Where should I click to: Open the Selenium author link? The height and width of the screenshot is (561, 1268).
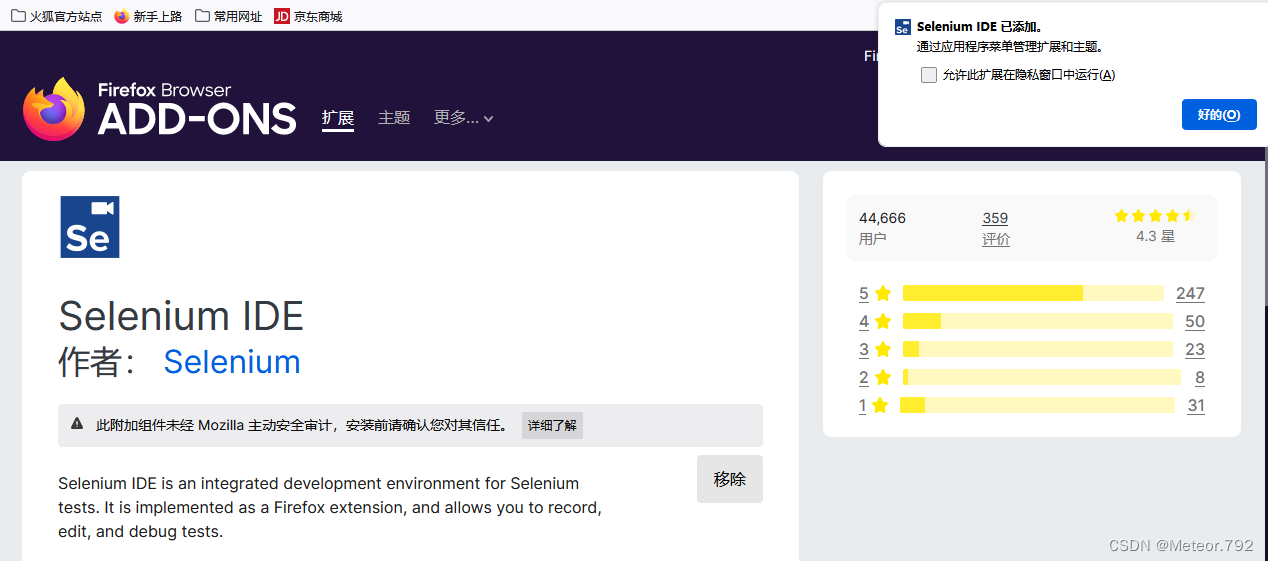232,361
